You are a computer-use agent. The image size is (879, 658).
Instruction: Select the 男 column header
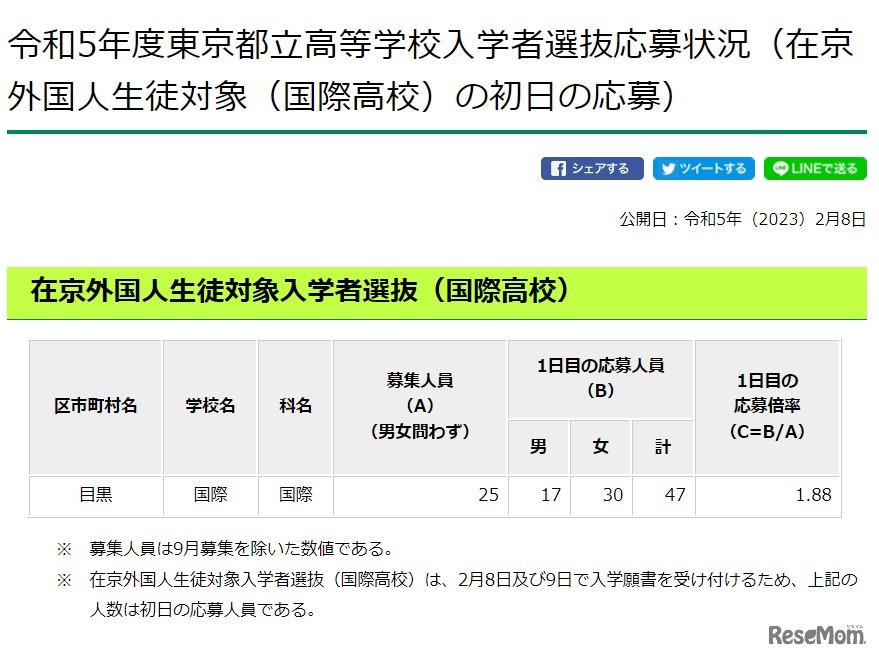tap(538, 447)
